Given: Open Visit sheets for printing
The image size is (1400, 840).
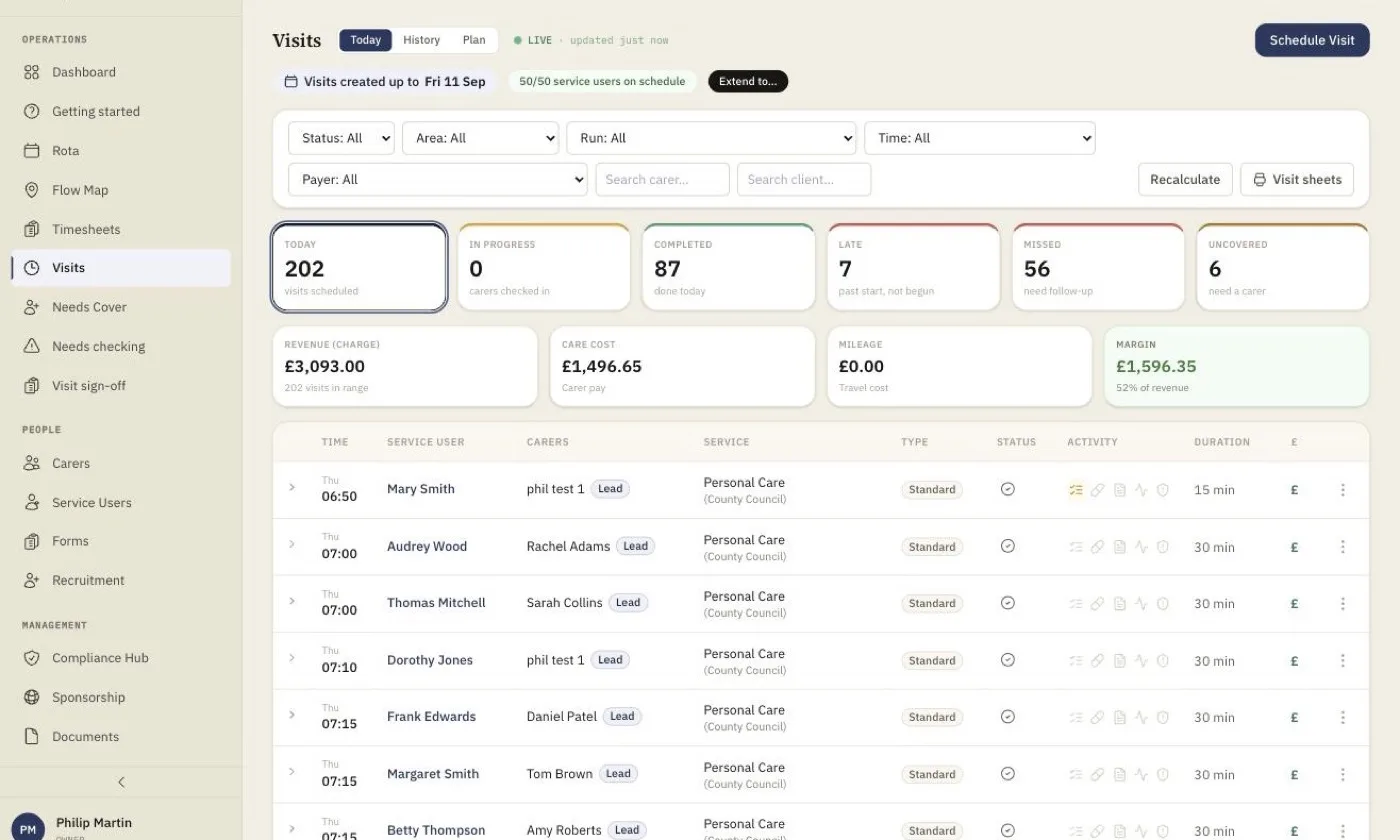Looking at the screenshot, I should click(1297, 180).
